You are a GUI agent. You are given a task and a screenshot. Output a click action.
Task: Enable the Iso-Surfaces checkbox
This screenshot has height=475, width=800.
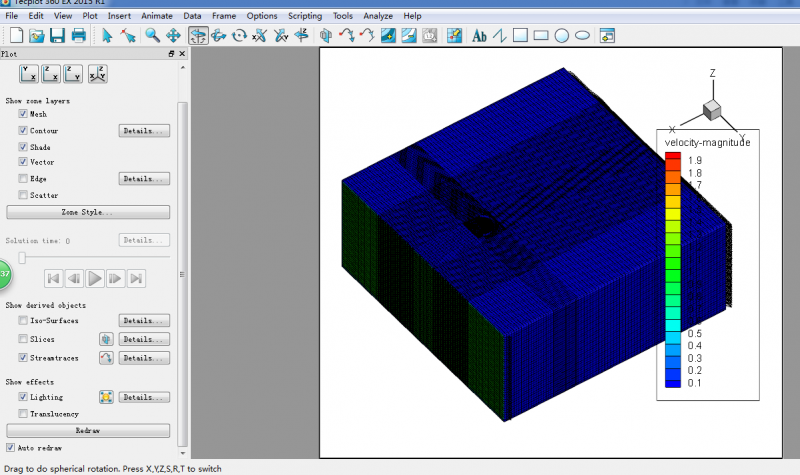[23, 320]
